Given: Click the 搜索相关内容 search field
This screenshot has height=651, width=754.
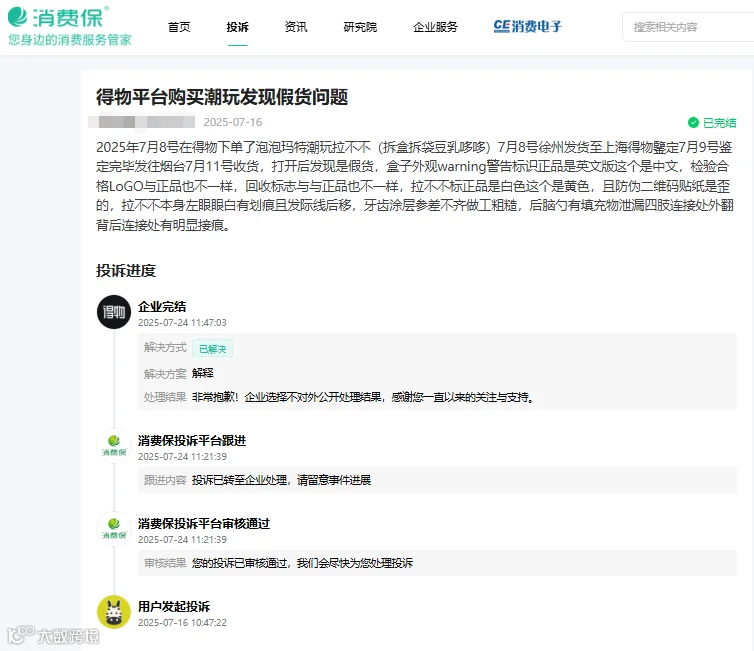Looking at the screenshot, I should [x=688, y=27].
